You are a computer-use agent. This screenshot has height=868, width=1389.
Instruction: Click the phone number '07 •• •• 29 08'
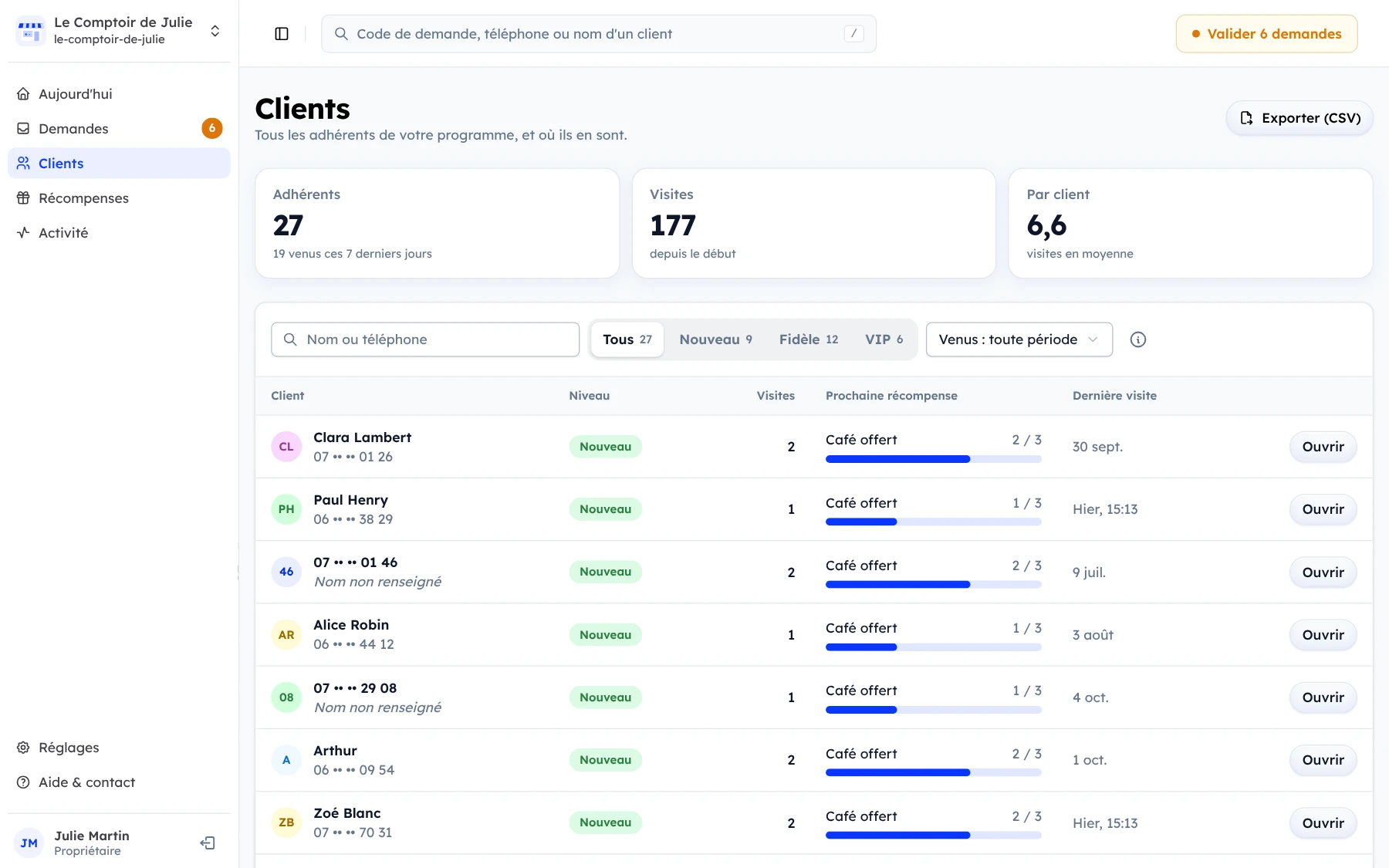(x=355, y=688)
